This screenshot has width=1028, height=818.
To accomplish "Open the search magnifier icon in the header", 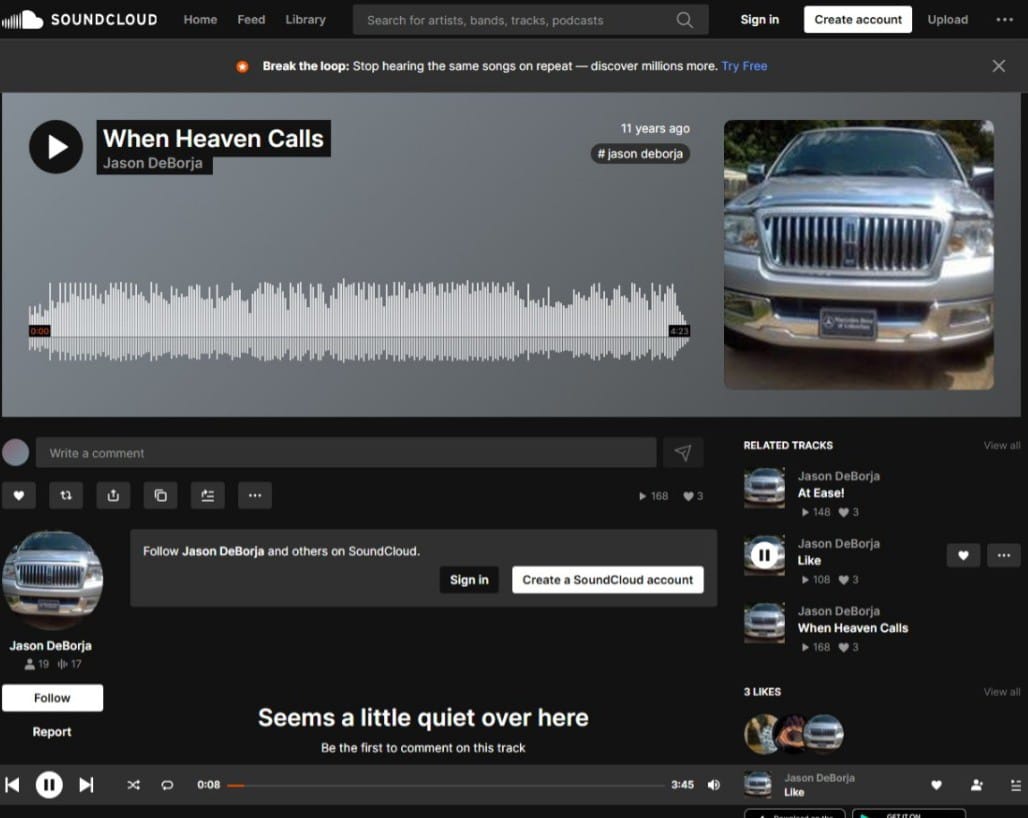I will pos(685,20).
